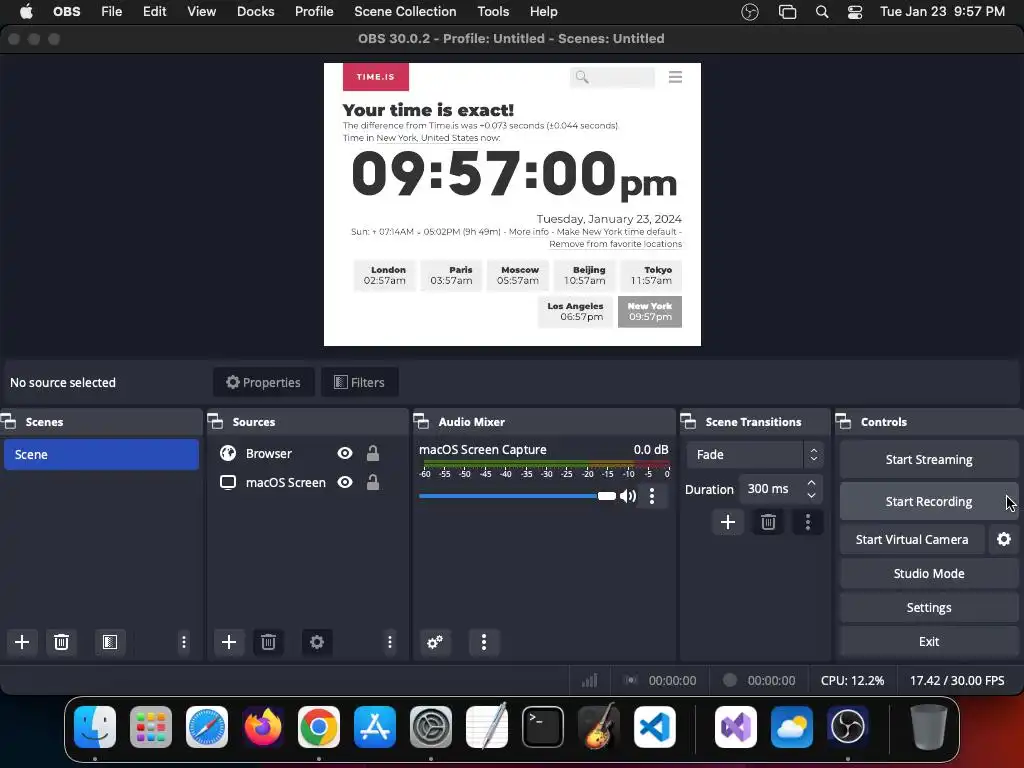Increase transition duration with up arrow
This screenshot has width=1024, height=768.
tap(811, 483)
